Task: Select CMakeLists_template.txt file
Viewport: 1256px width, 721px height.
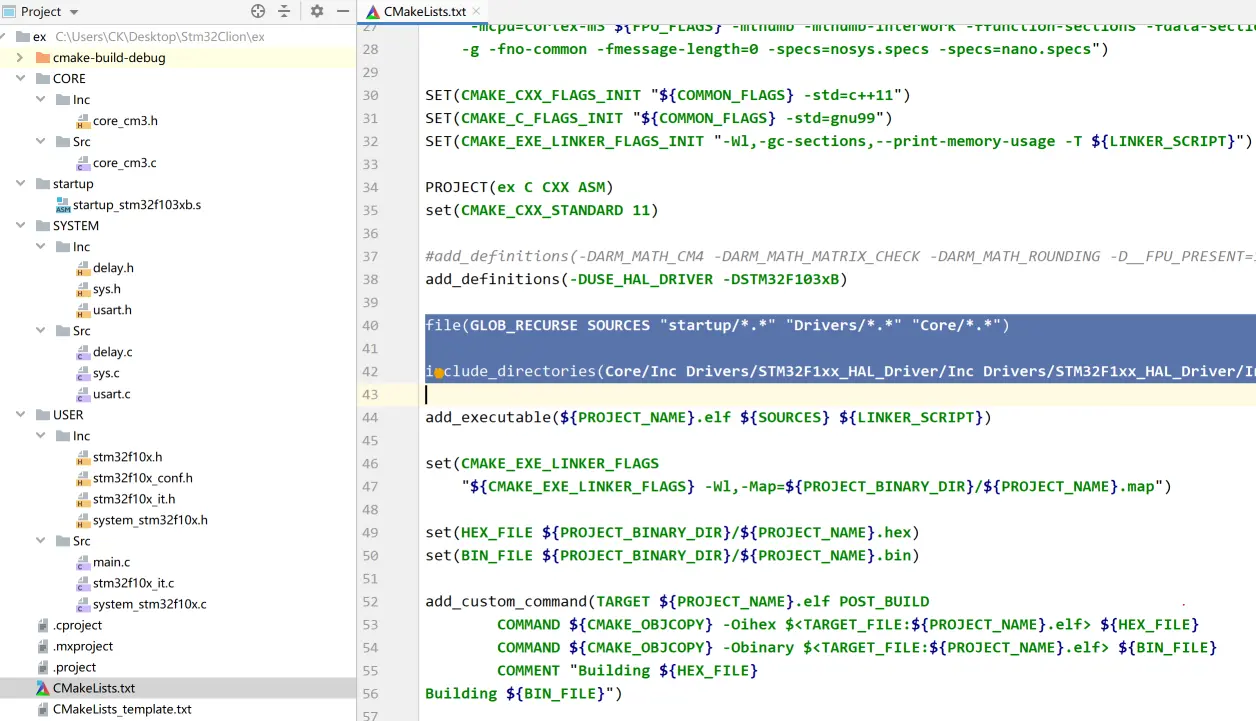Action: [122, 709]
